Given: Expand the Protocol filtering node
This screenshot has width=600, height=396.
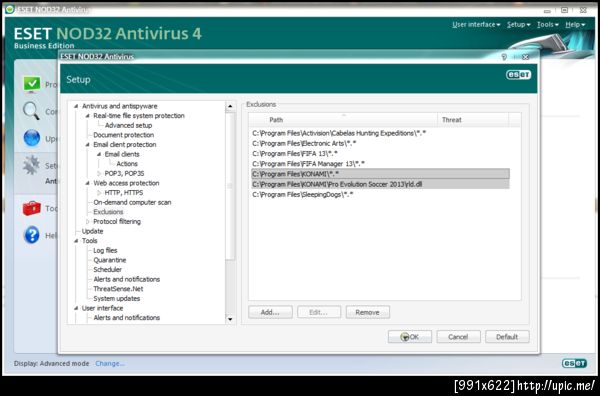Looking at the screenshot, I should click(x=87, y=222).
